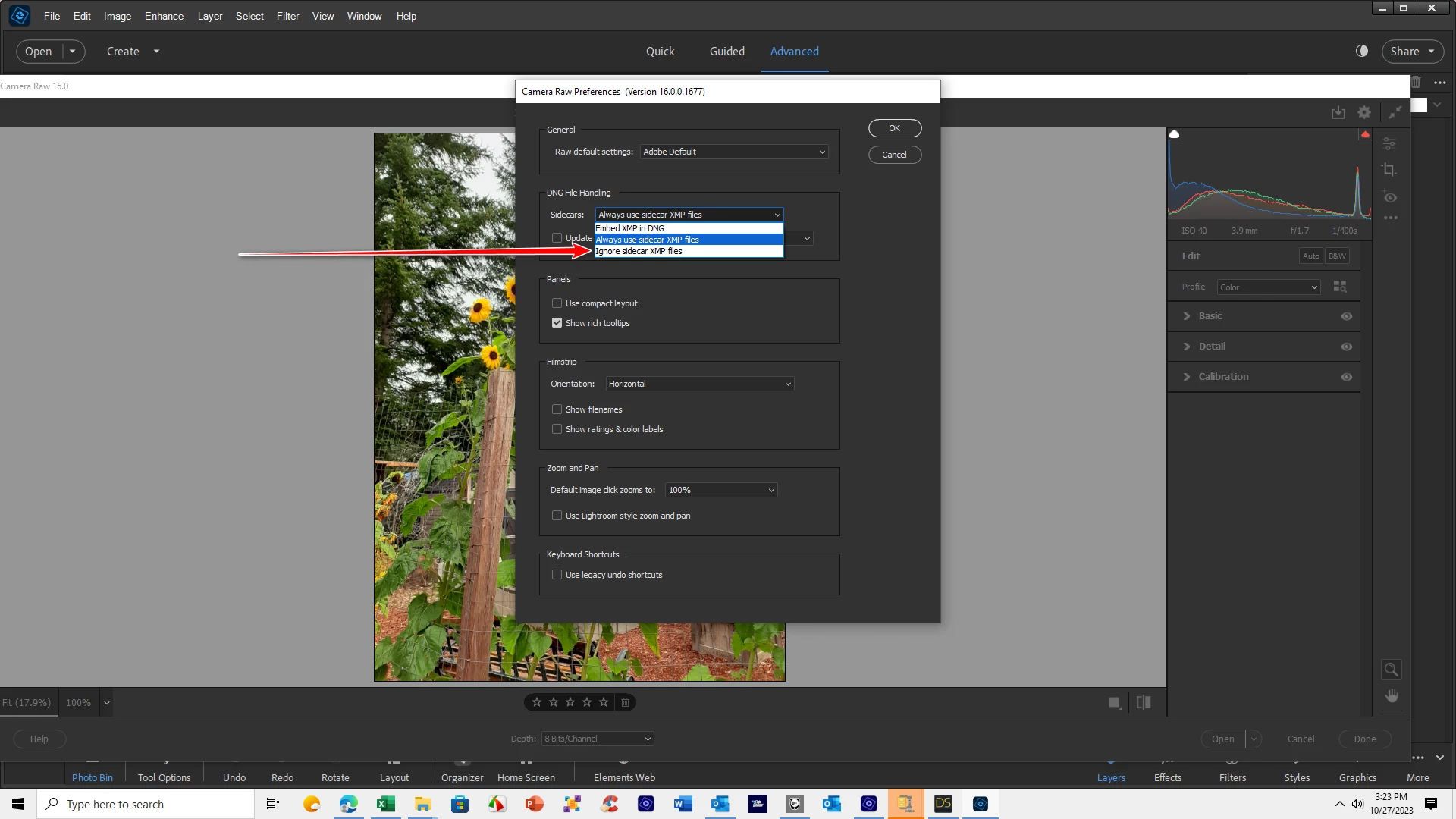The width and height of the screenshot is (1456, 819).
Task: Activate the Zoom magnifier tool
Action: 1391,669
